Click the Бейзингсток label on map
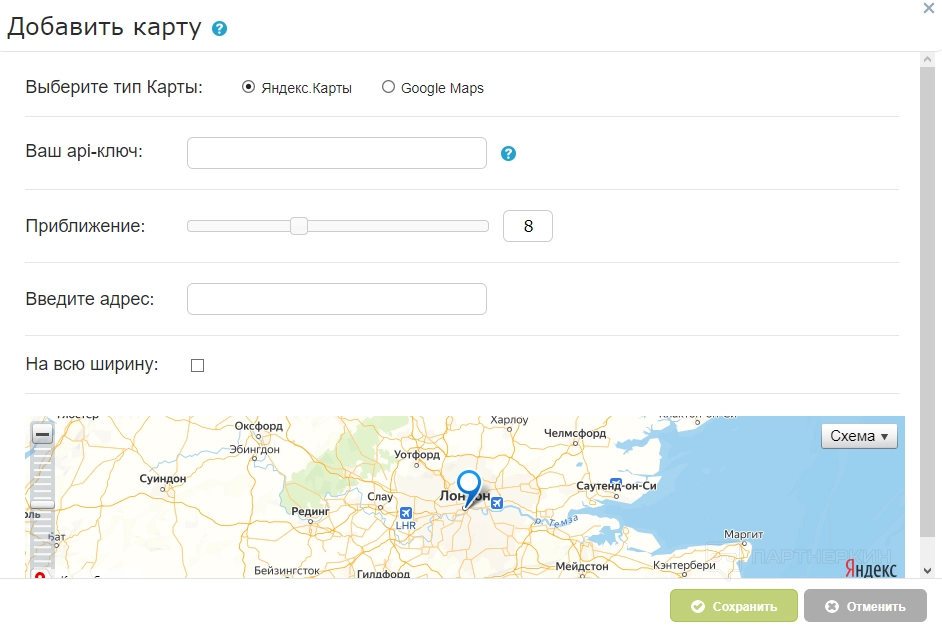Image resolution: width=942 pixels, height=633 pixels. pos(287,570)
